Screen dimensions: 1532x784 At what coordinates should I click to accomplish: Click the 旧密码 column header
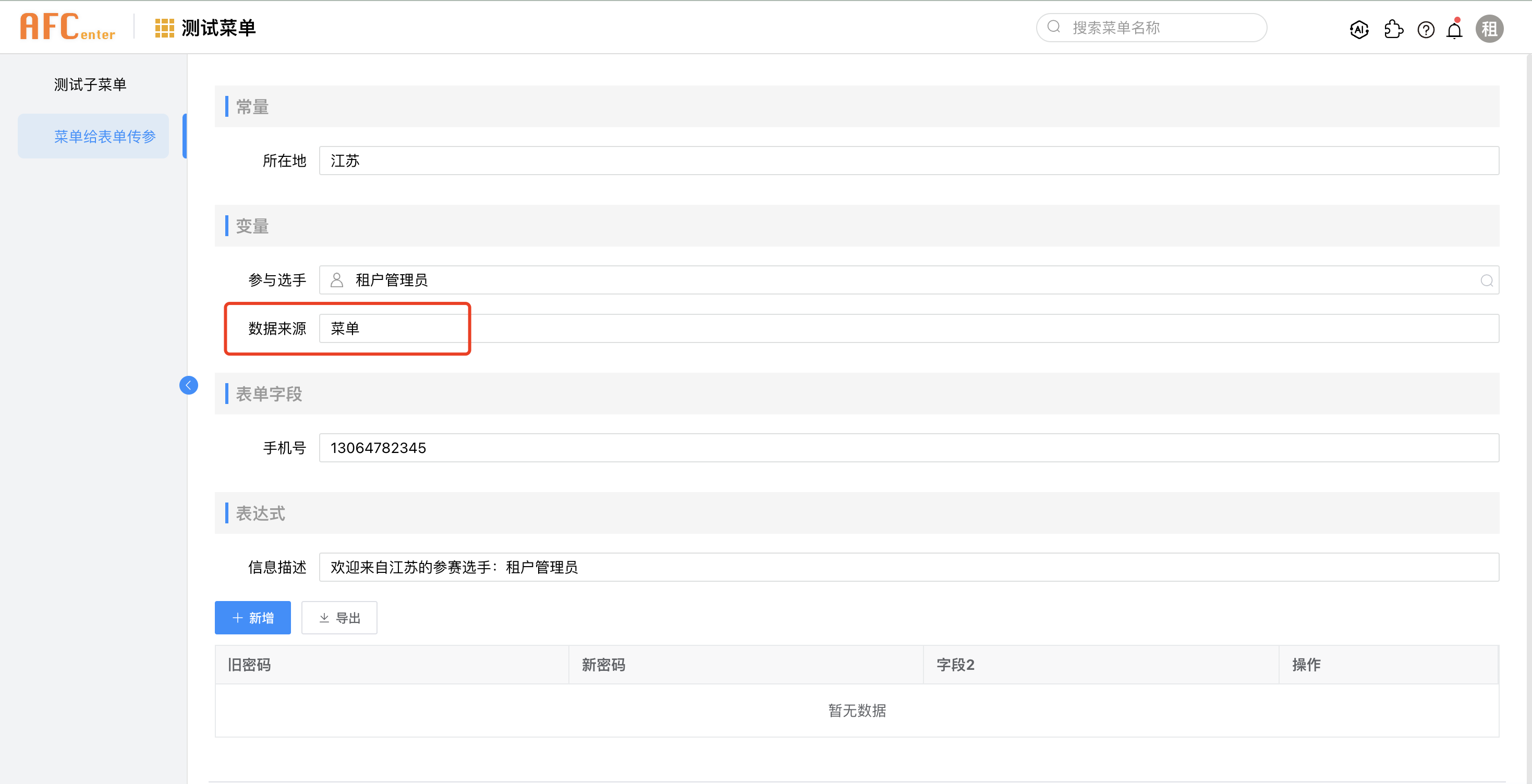[x=249, y=665]
